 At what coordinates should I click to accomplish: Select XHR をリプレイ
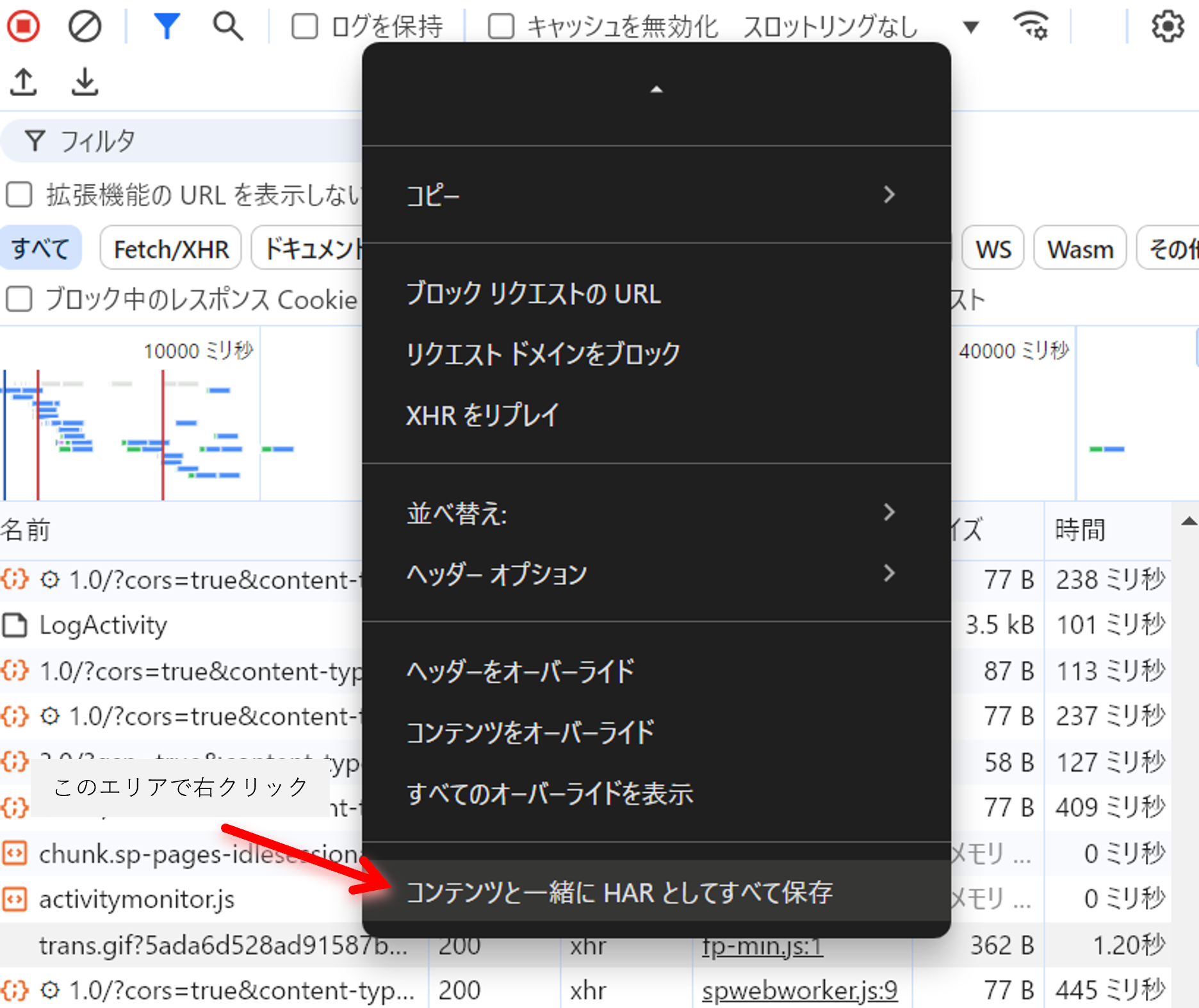pos(656,415)
